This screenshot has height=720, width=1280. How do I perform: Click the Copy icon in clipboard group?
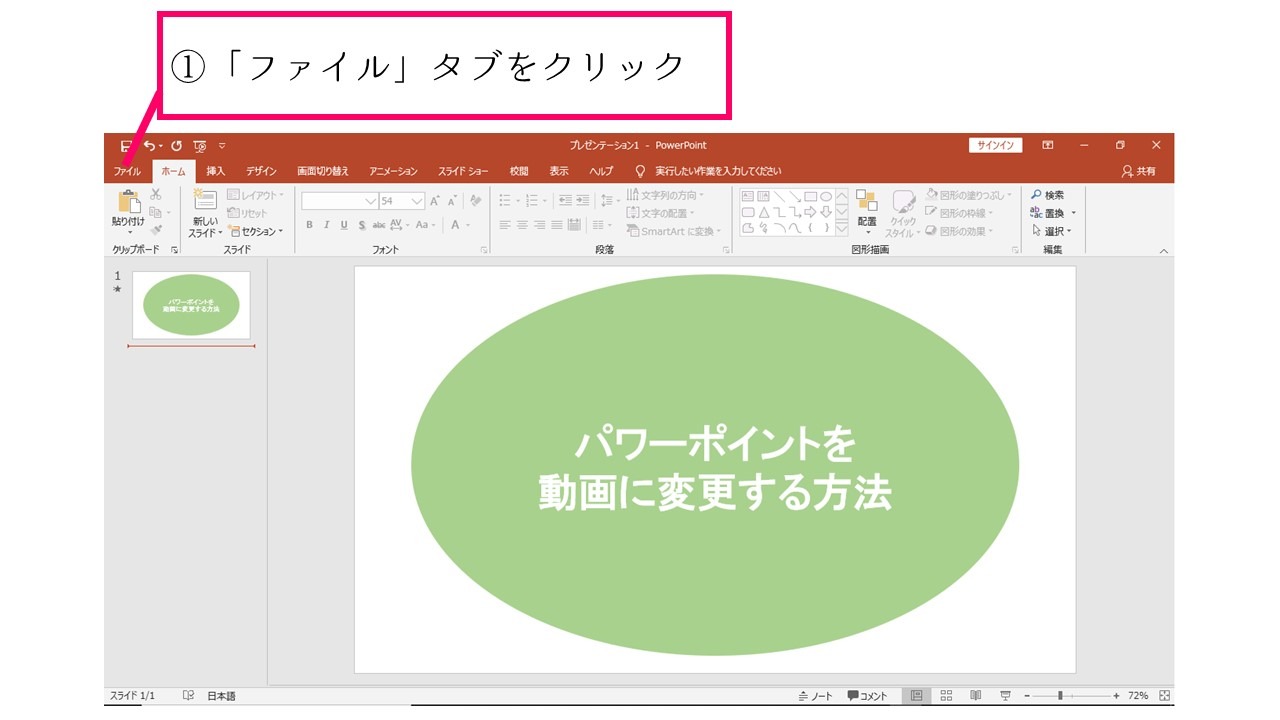pyautogui.click(x=156, y=212)
